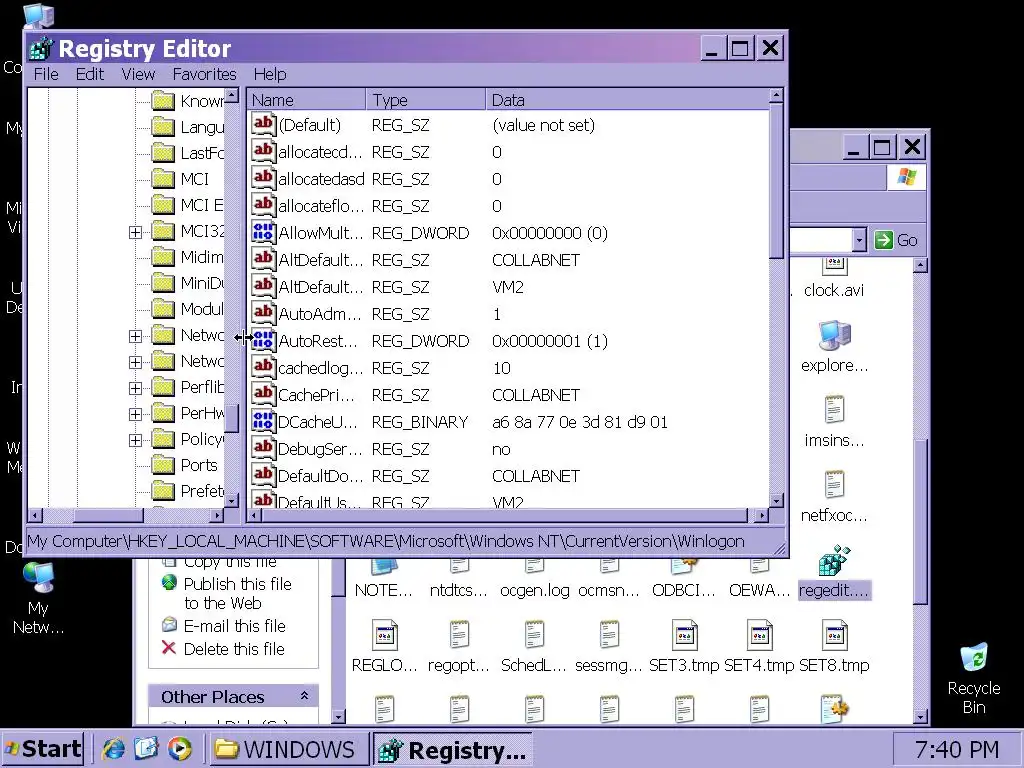Click the allocatecd string value icon
1024x768 pixels.
[263, 152]
